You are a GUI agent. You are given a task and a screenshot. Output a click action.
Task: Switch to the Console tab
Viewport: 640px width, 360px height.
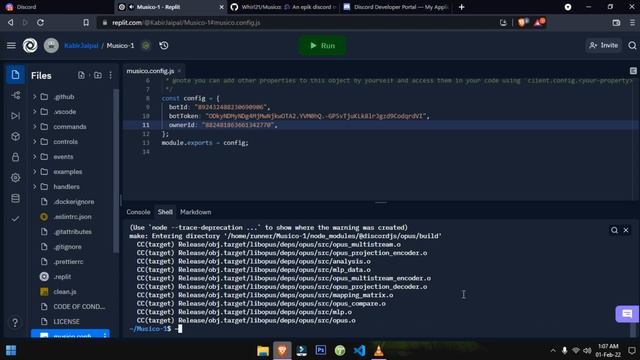tap(138, 212)
